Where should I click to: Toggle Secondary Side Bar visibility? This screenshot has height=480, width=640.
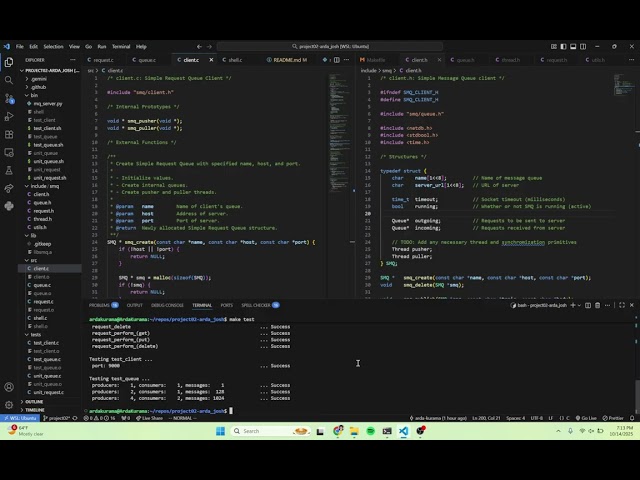583,47
